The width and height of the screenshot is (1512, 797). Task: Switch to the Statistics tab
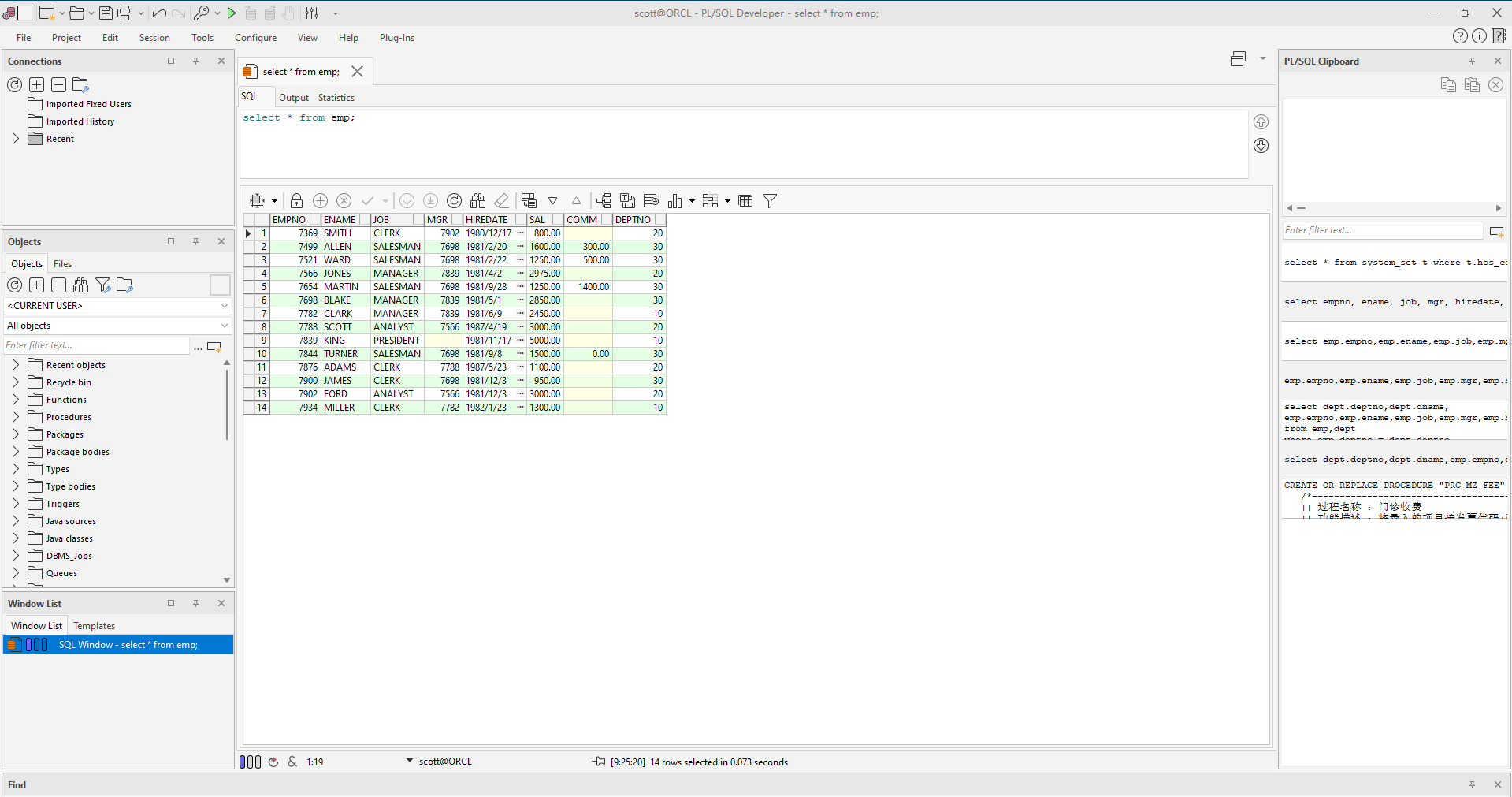(x=336, y=98)
